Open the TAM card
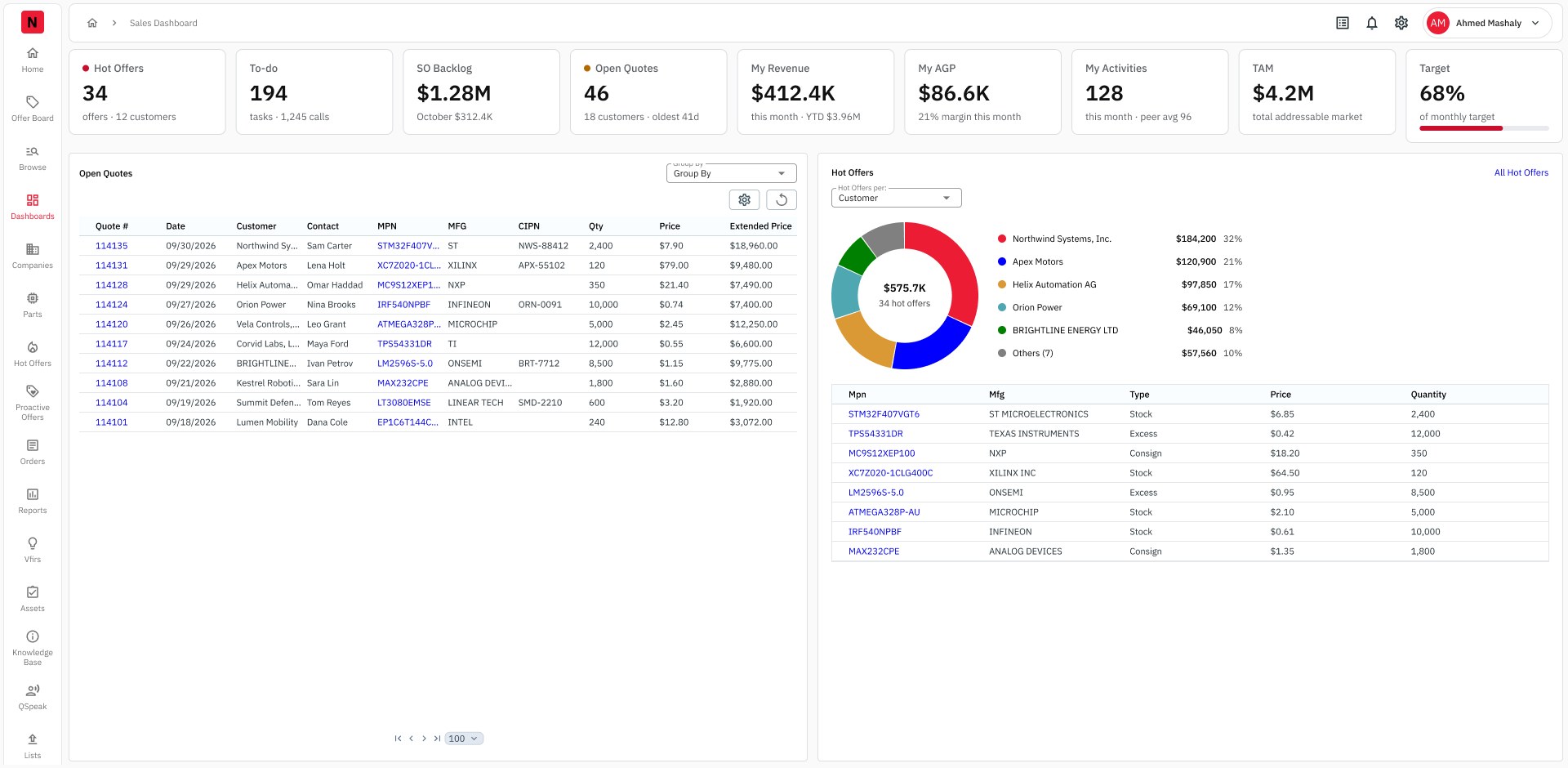The width and height of the screenshot is (1568, 768). pos(1316,92)
